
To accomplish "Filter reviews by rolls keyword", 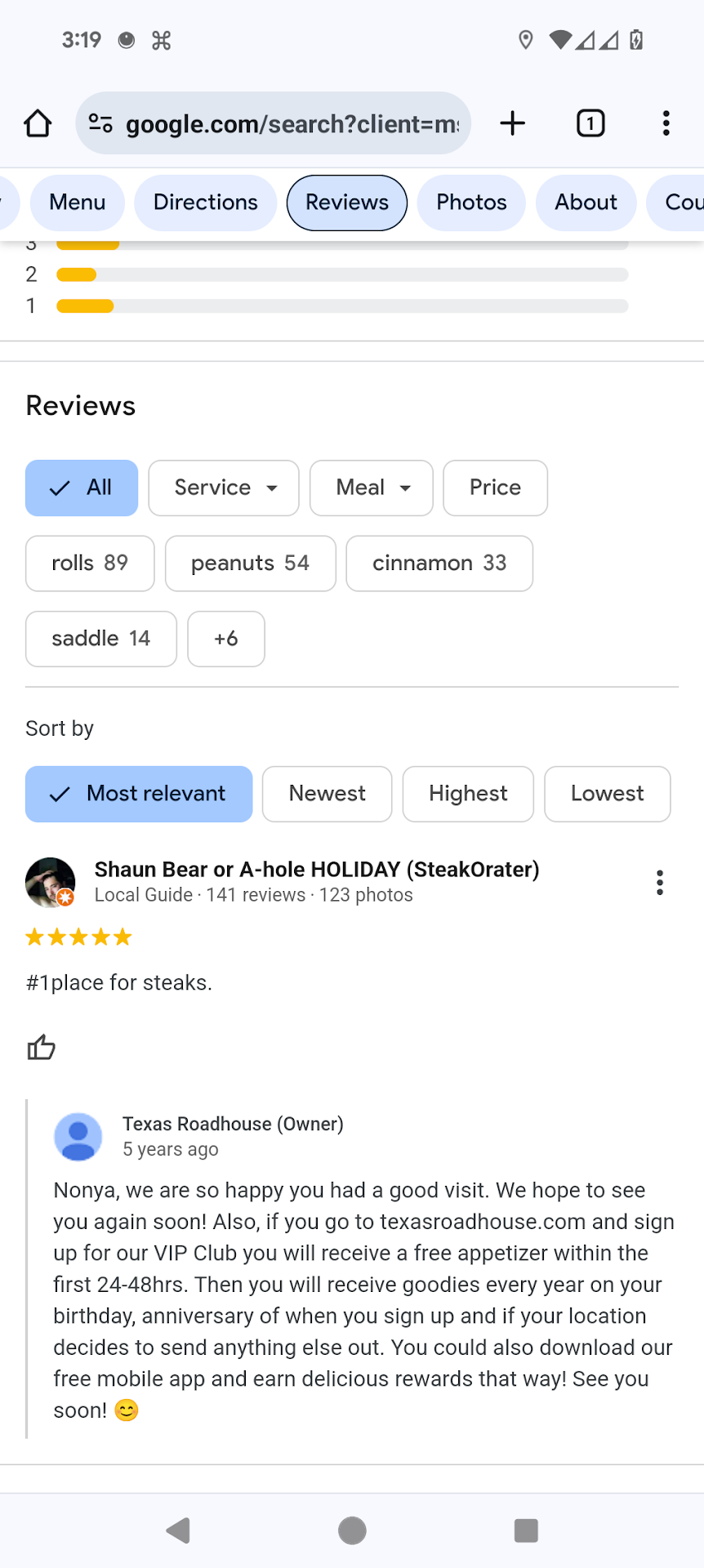I will coord(90,563).
